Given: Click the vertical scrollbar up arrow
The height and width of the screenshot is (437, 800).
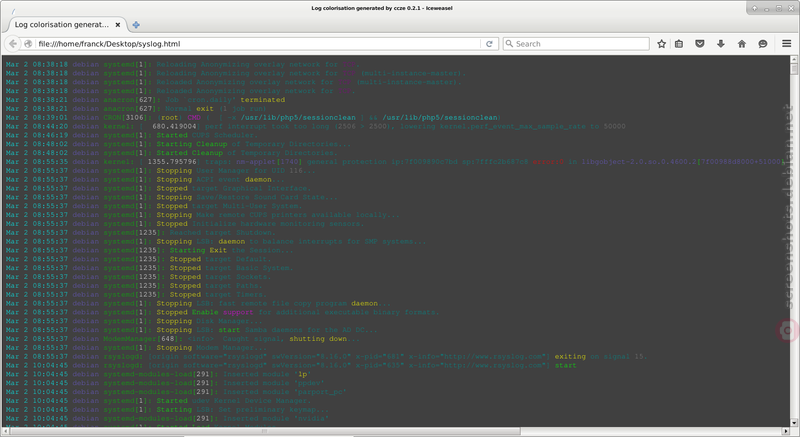Looking at the screenshot, I should pos(794,60).
